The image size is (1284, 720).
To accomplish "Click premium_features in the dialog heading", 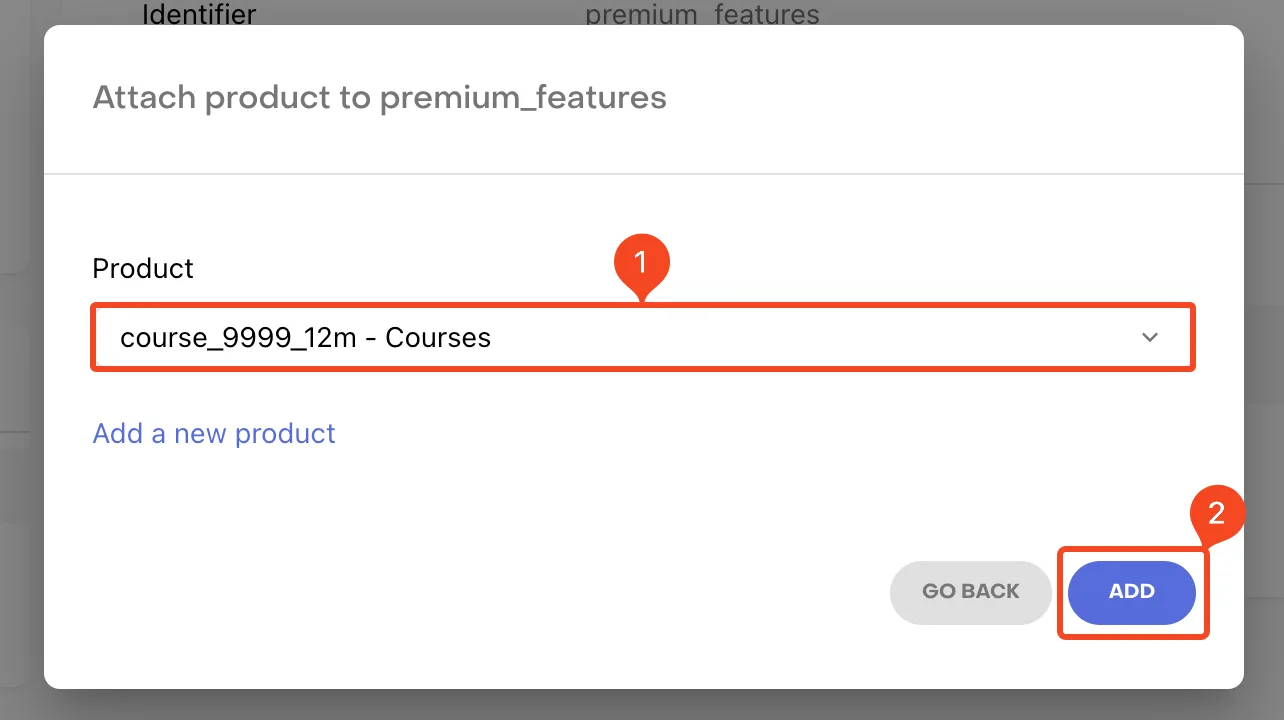I will point(523,98).
